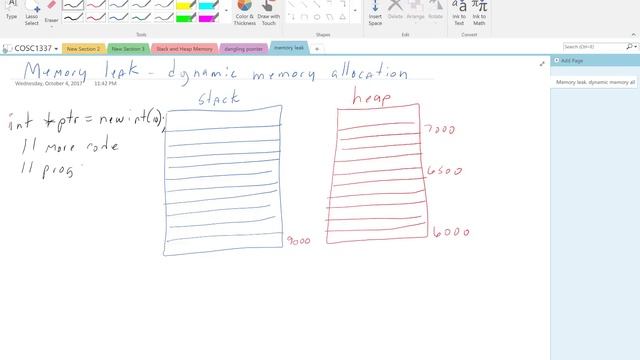Focus the Search box

(594, 47)
